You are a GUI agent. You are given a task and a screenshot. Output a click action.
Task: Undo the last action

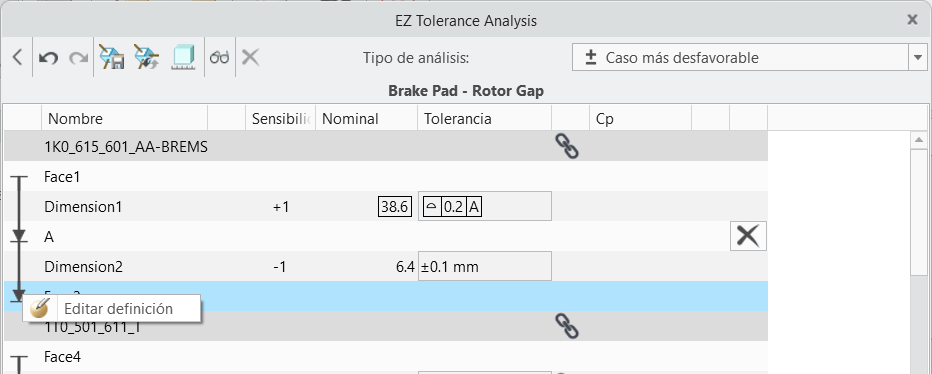tap(48, 58)
